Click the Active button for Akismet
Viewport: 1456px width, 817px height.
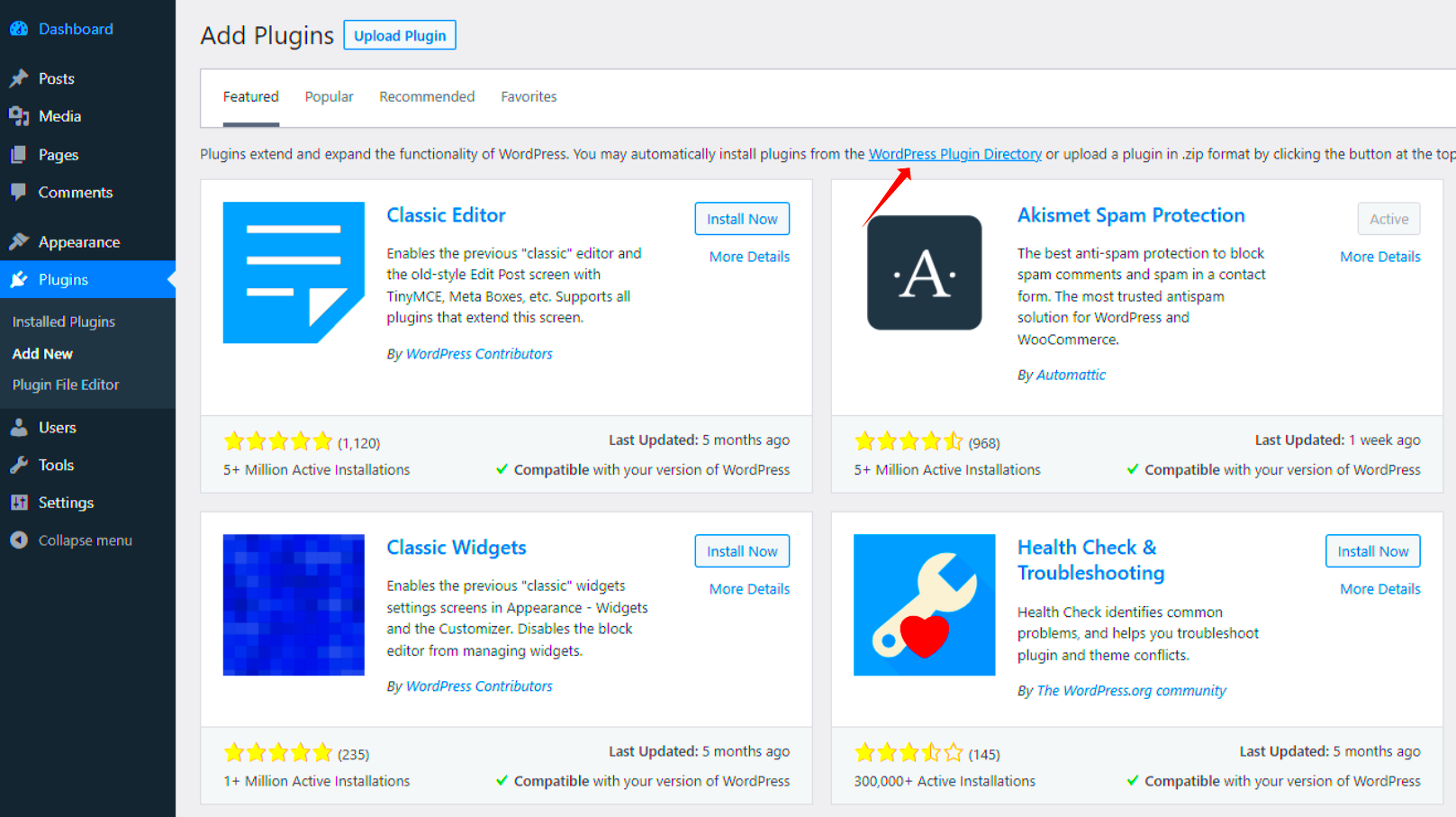click(x=1388, y=219)
